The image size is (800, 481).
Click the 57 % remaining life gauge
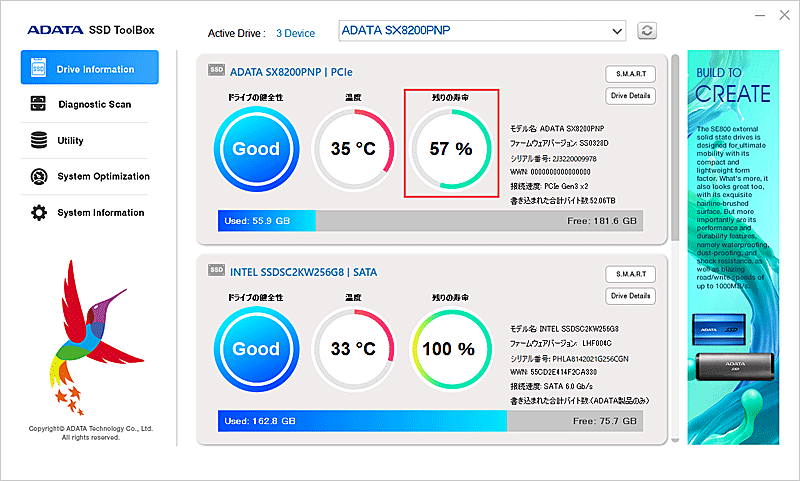pyautogui.click(x=451, y=149)
